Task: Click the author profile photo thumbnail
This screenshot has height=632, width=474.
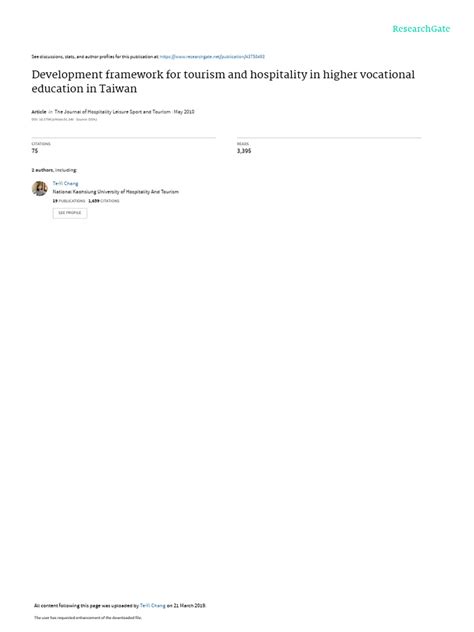Action: coord(40,188)
